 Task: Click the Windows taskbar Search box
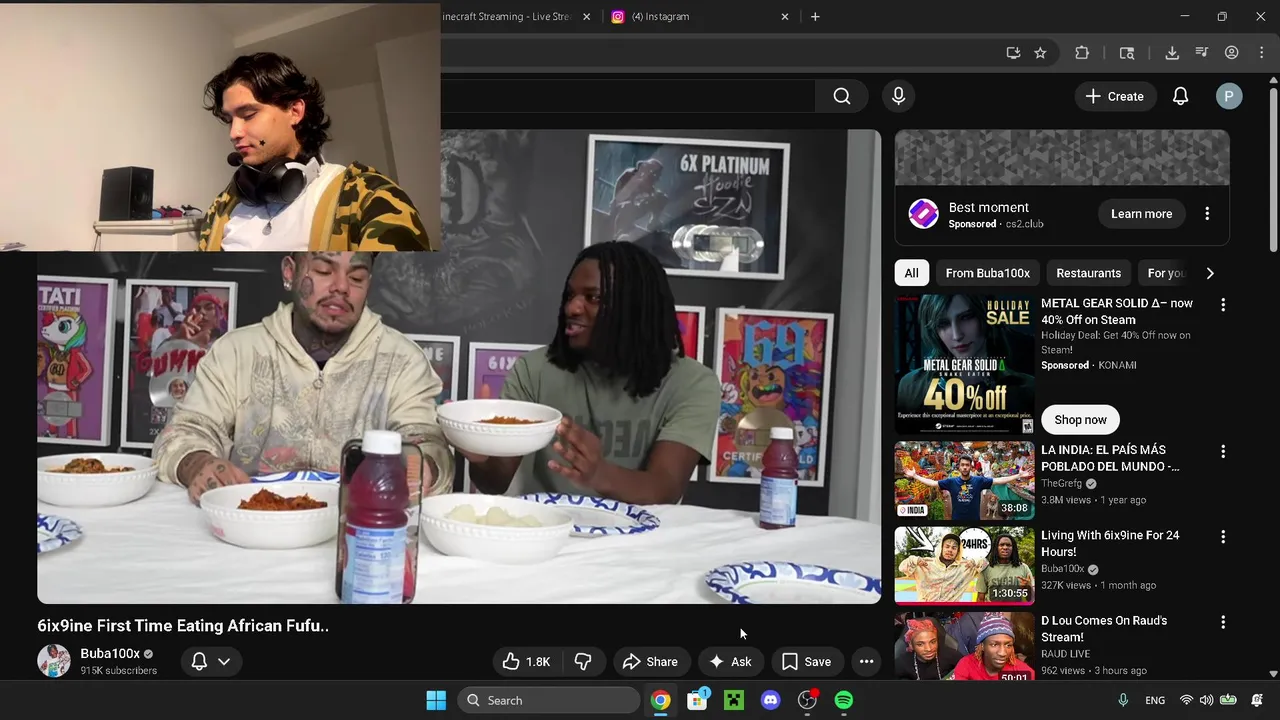click(x=549, y=700)
